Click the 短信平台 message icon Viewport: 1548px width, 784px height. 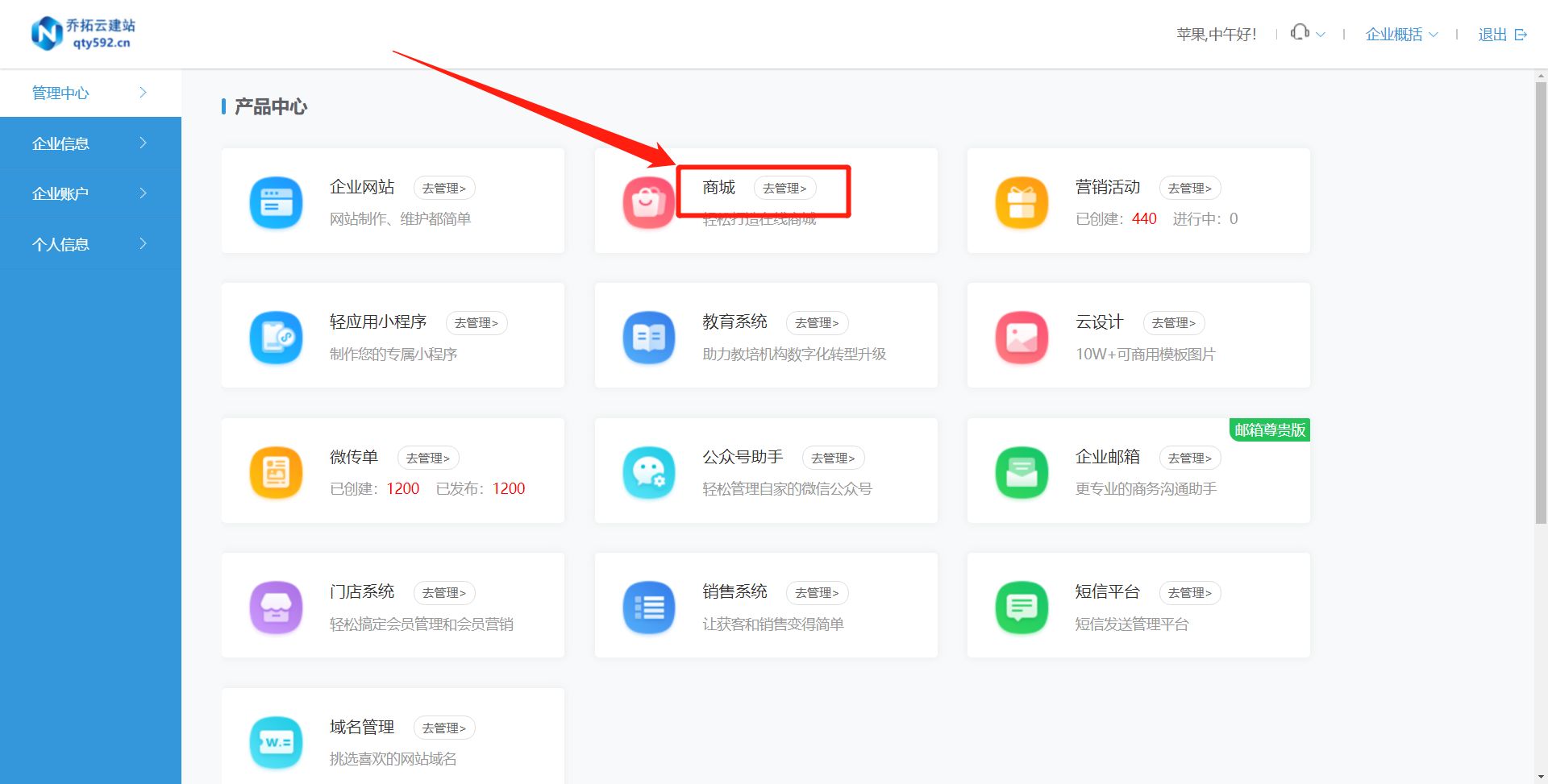point(1022,608)
